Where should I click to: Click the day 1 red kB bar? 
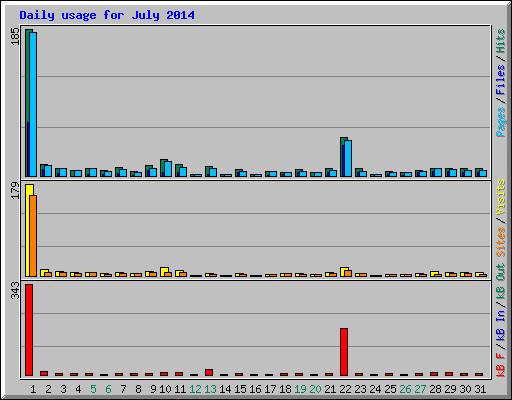pos(29,330)
